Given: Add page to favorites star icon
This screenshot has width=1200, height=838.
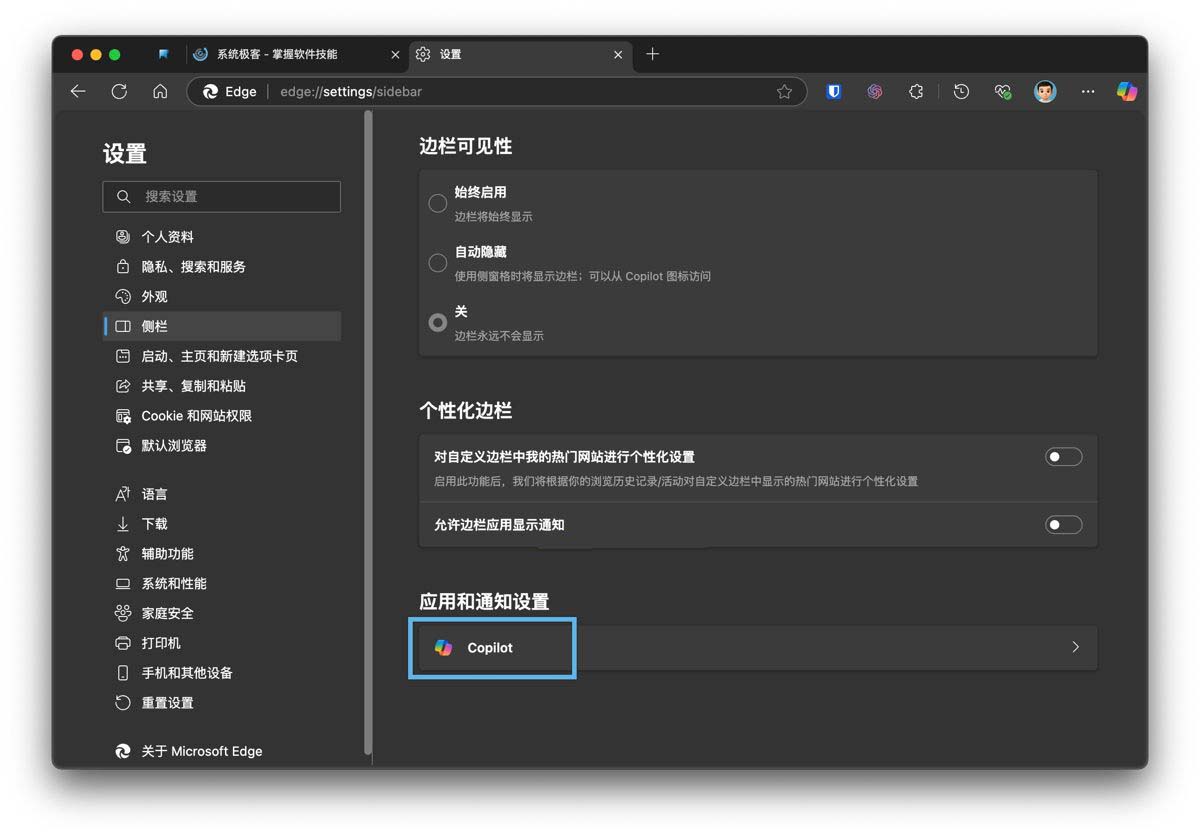Looking at the screenshot, I should point(784,91).
